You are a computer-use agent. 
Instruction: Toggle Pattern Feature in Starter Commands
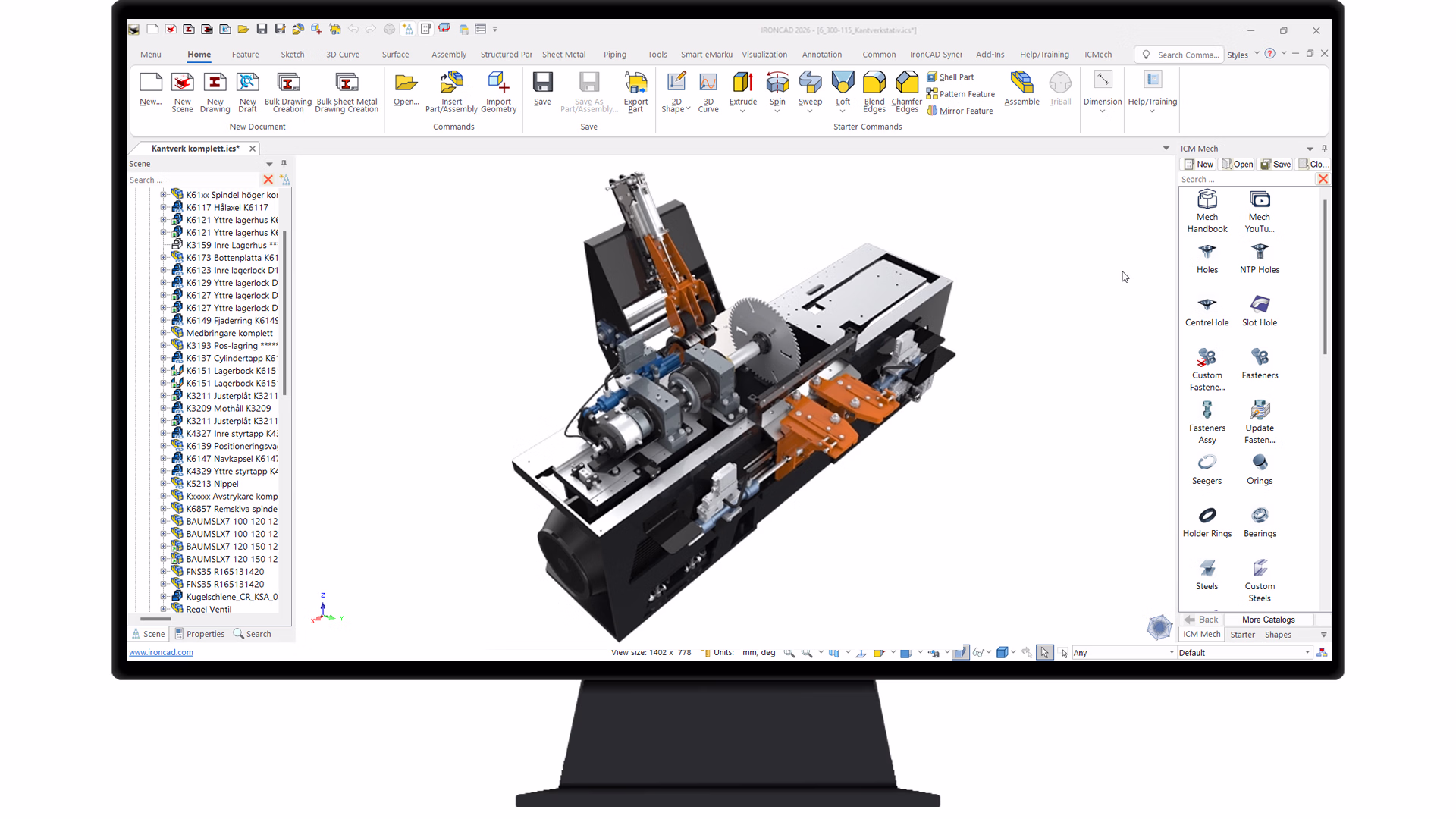[960, 93]
